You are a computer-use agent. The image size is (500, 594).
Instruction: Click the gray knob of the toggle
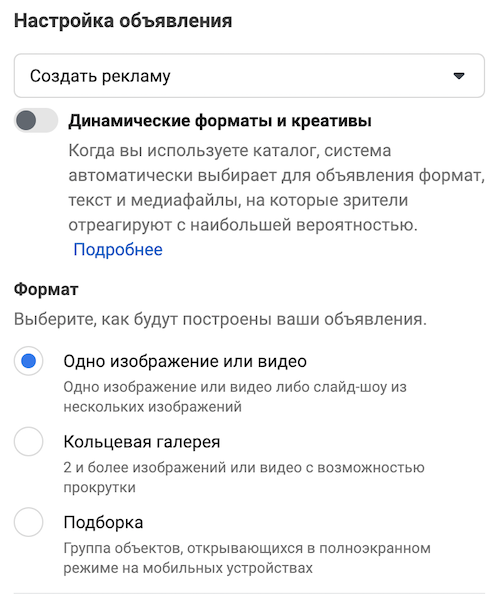point(26,120)
